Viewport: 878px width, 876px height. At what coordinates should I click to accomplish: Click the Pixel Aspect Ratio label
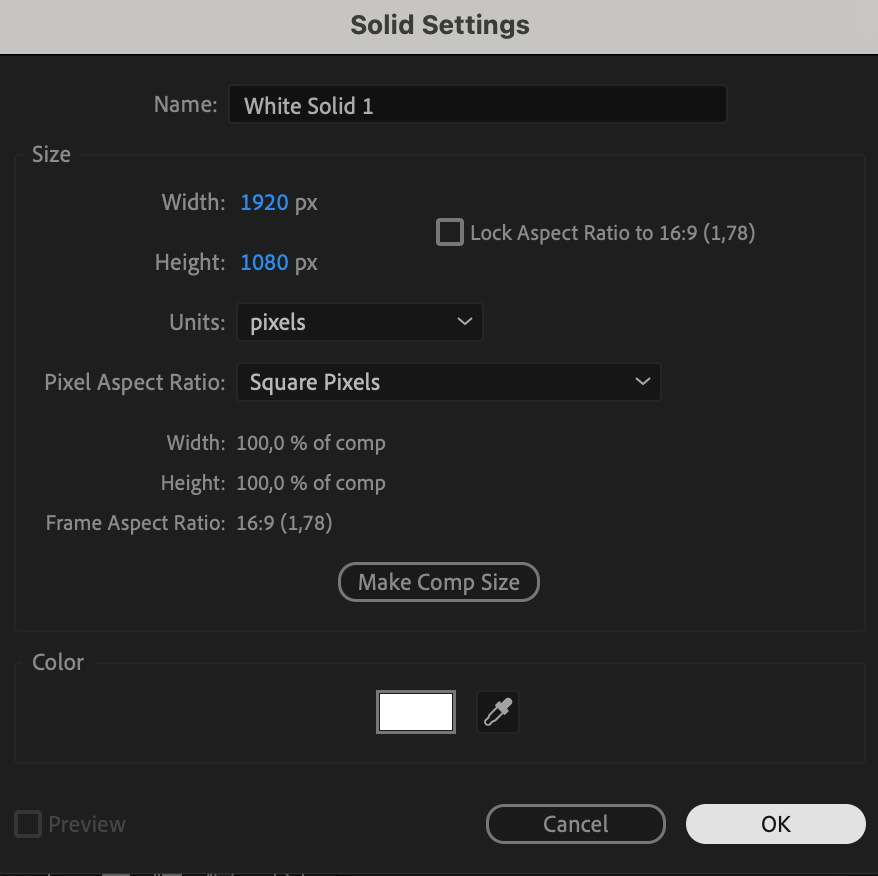tap(135, 383)
